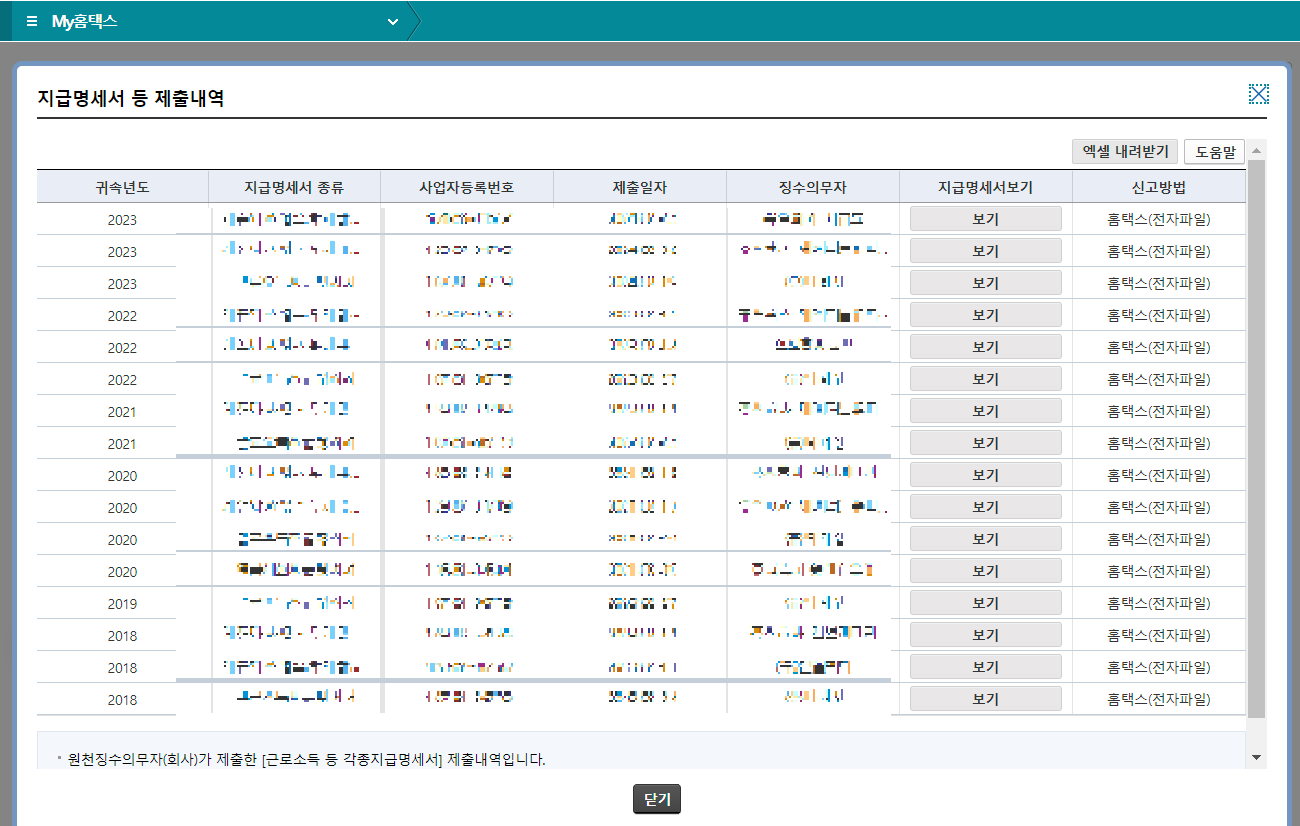The height and width of the screenshot is (826, 1300).
Task: Click 보기 for the first 2020 row
Action: coord(985,474)
